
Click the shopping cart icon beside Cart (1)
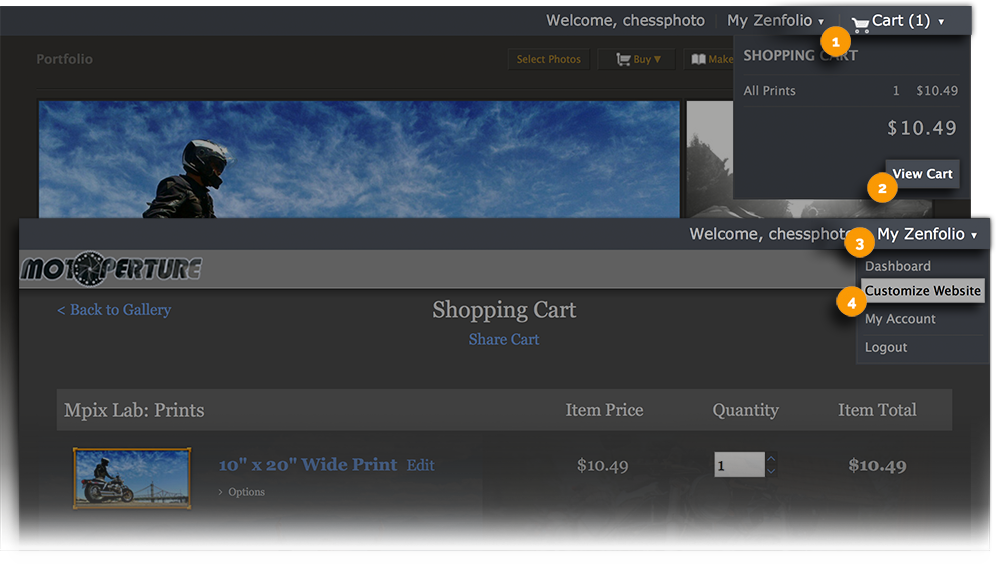point(860,24)
